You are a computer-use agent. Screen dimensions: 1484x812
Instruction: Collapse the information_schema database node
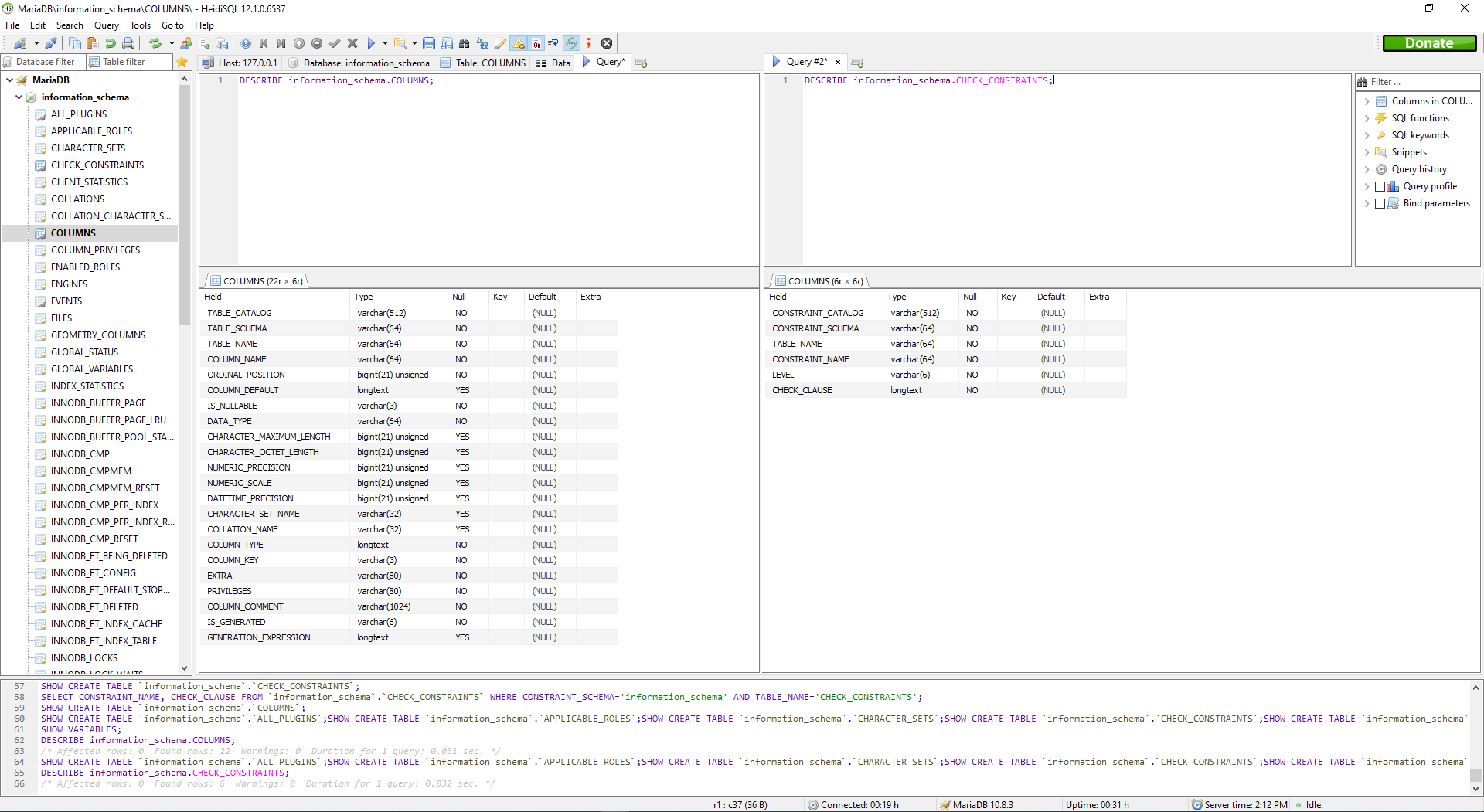[x=19, y=97]
